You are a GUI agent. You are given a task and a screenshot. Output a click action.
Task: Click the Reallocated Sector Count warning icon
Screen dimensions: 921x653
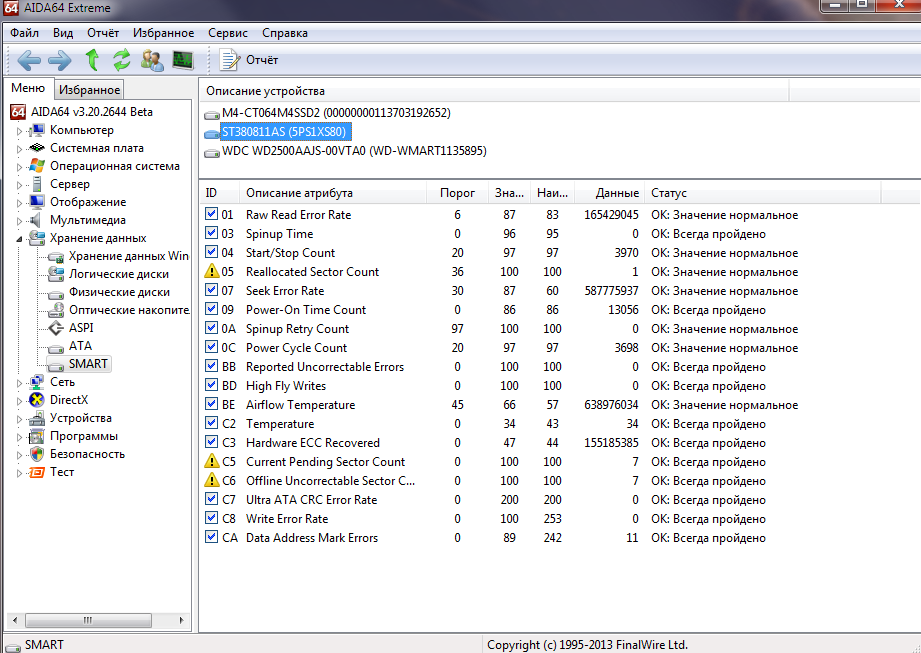(x=211, y=271)
